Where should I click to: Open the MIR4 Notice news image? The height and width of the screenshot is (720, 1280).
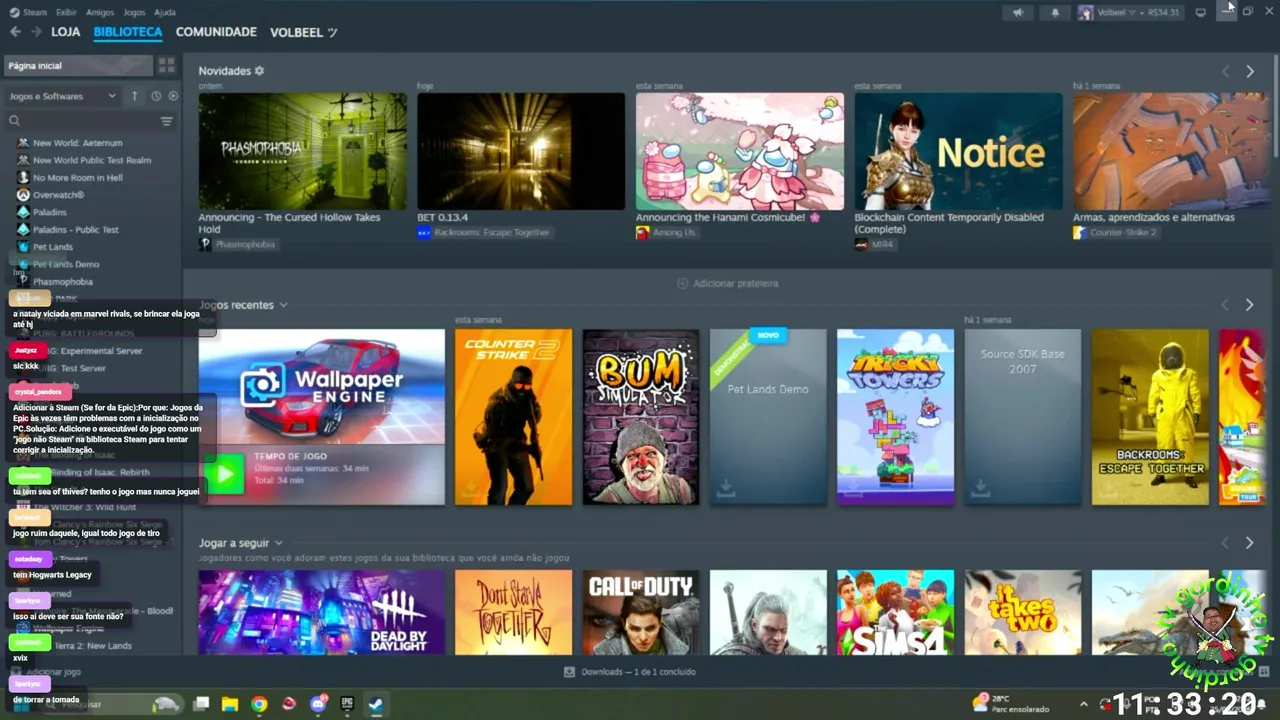[x=958, y=151]
